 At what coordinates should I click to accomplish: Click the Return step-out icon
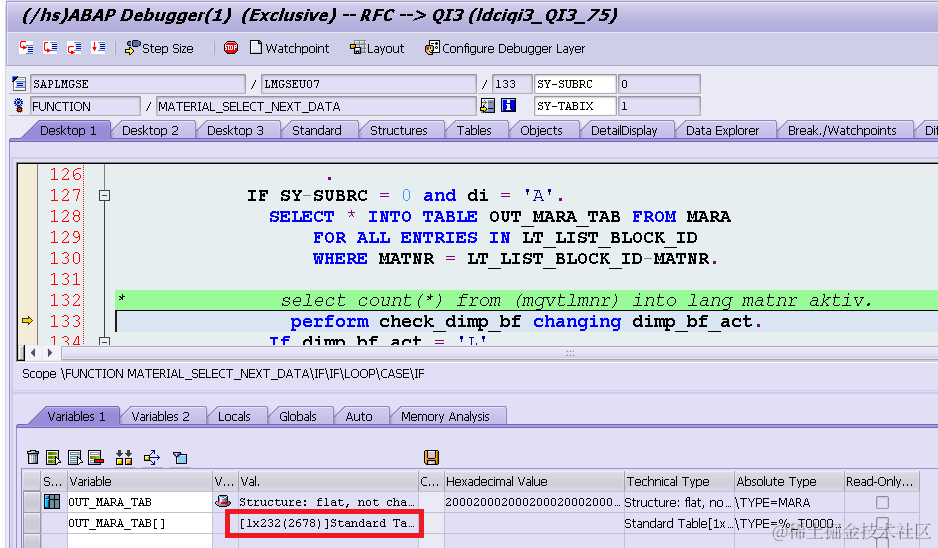[74, 48]
